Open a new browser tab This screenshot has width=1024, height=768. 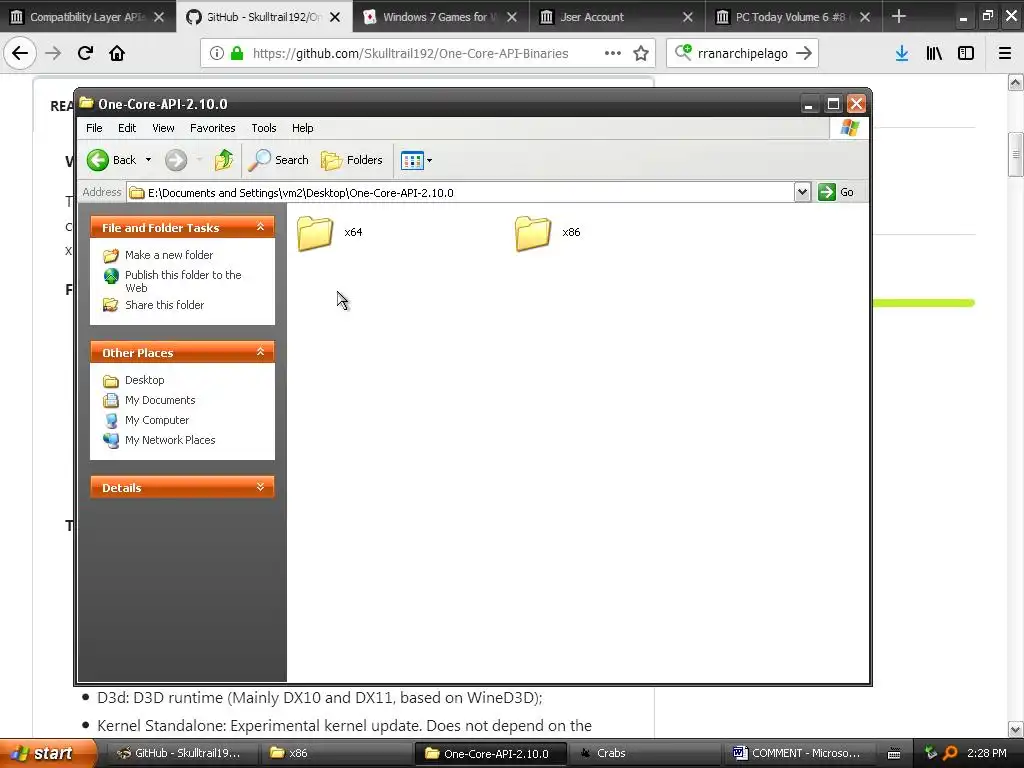[x=899, y=16]
